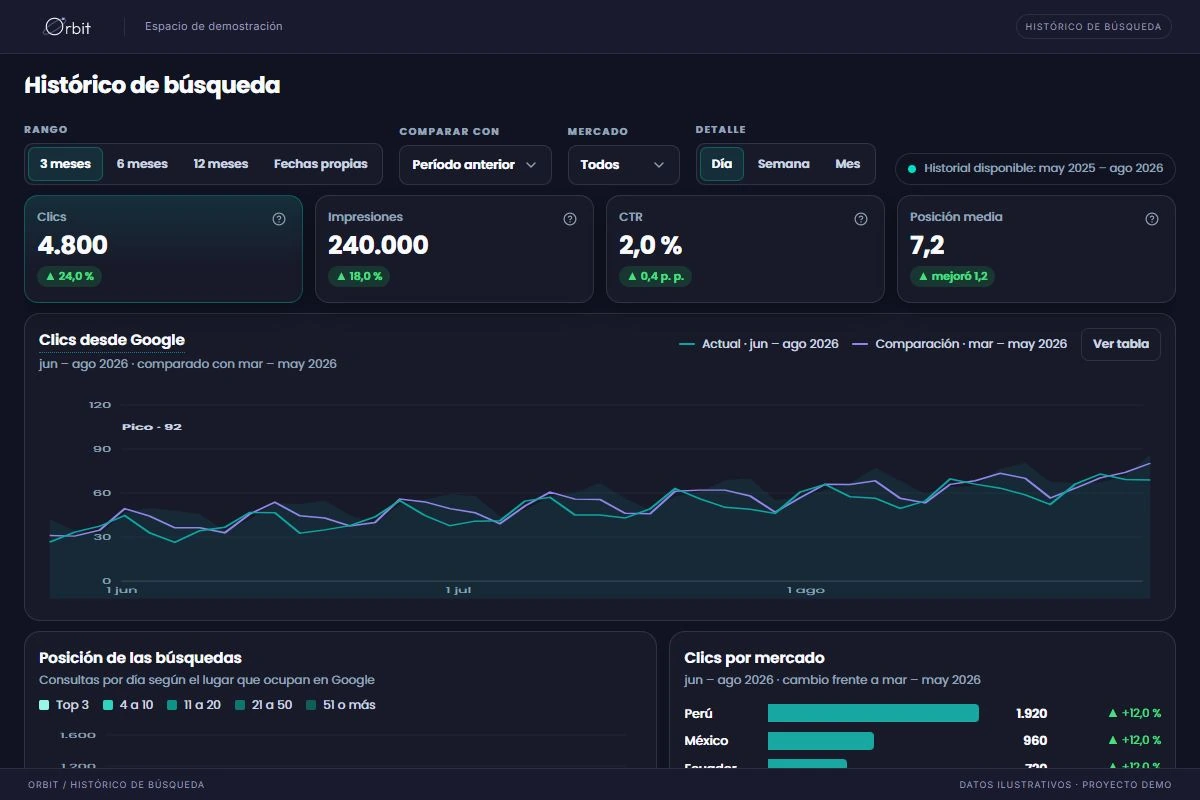Choose Fechas propias range option
Viewport: 1200px width, 800px height.
point(321,164)
